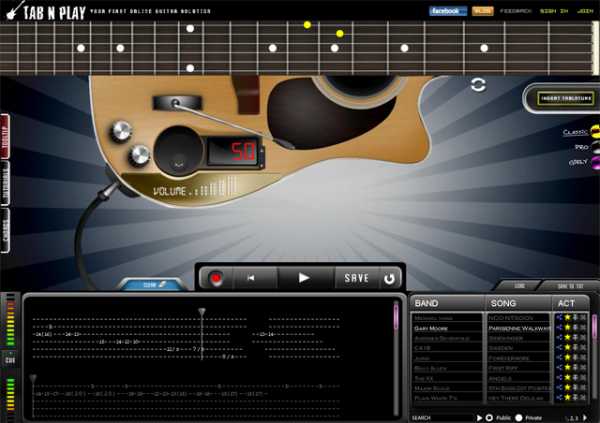Click the lower silver guitar knob
This screenshot has height=423, width=600.
tap(140, 154)
